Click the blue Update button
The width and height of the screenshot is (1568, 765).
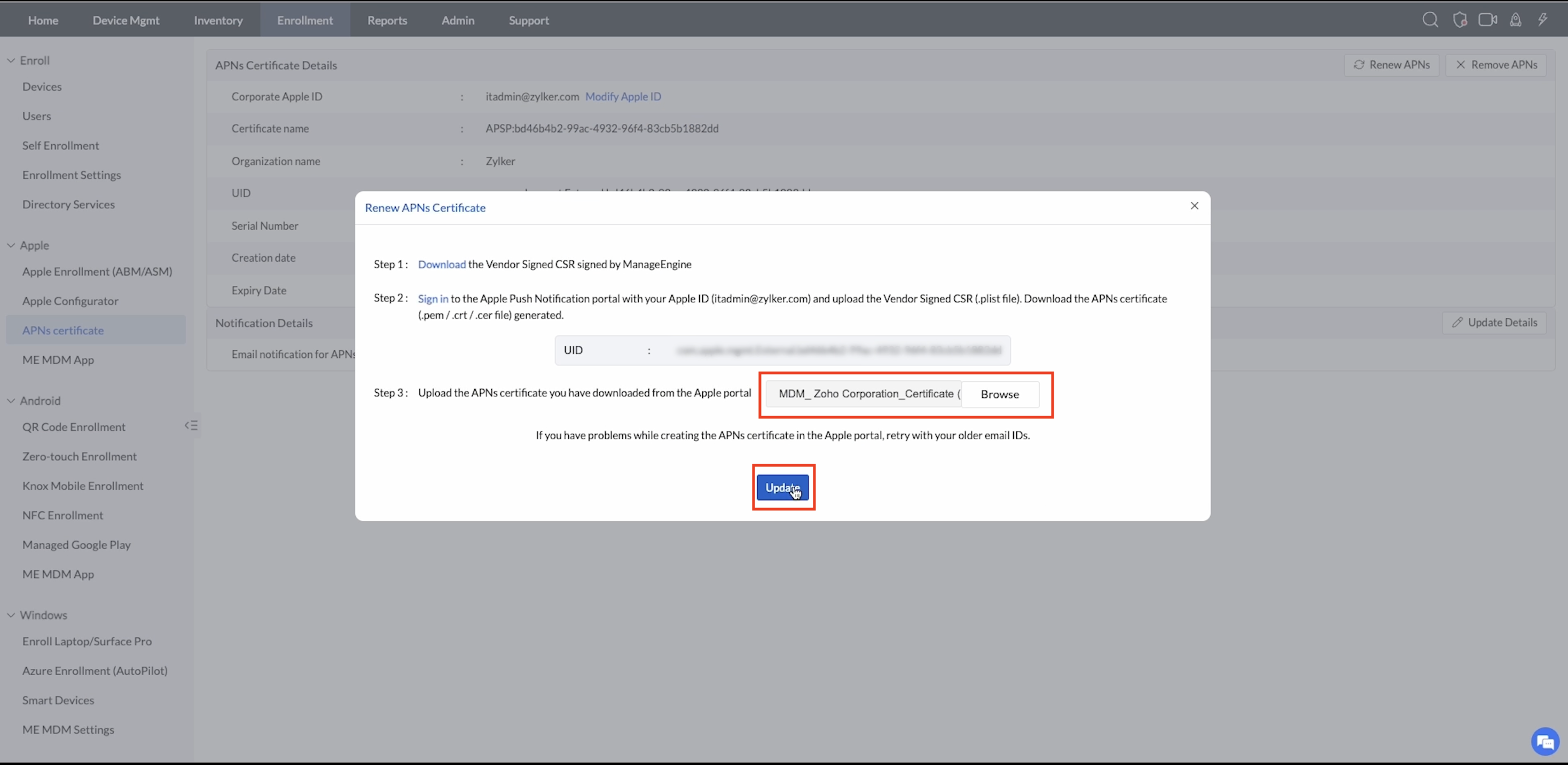[x=782, y=487]
